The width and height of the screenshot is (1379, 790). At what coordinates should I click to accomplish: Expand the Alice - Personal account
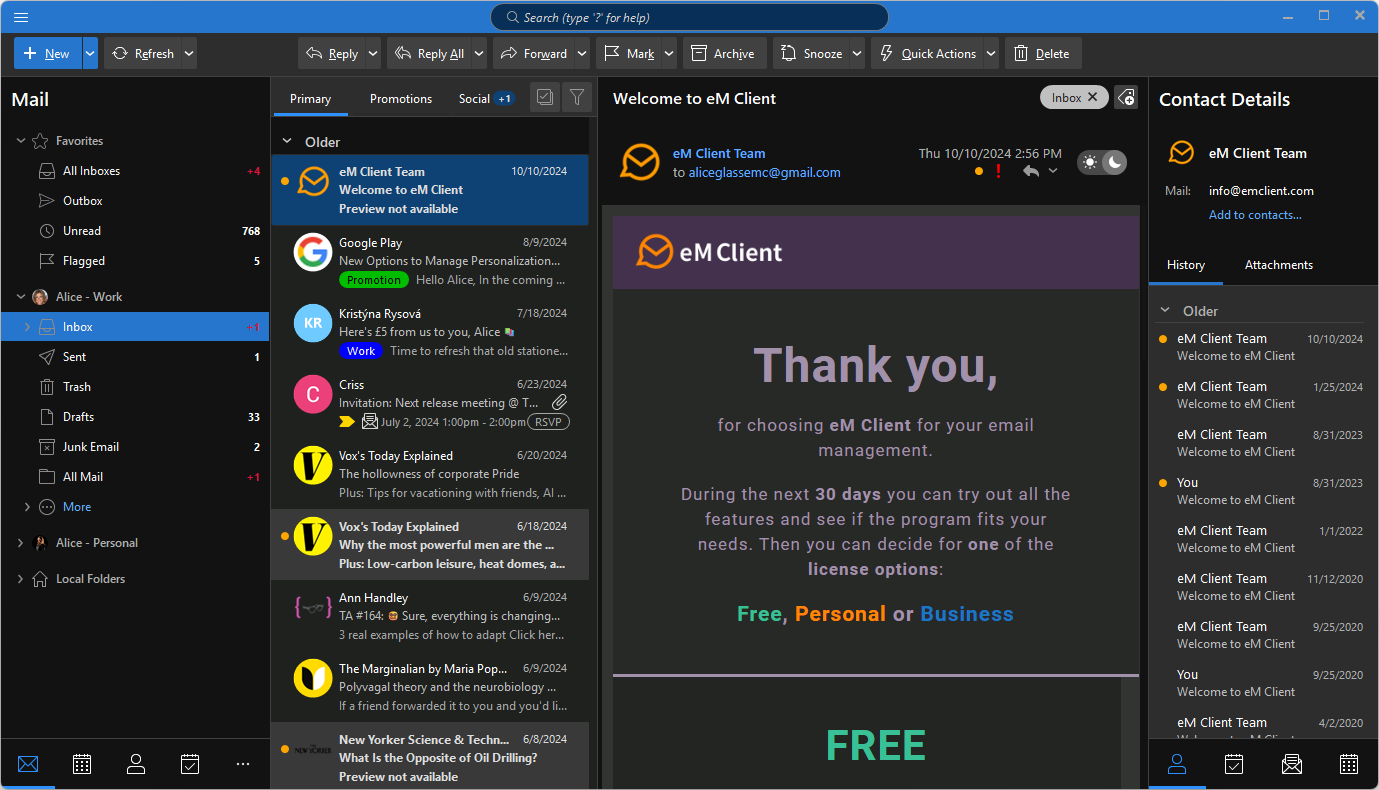pos(21,543)
